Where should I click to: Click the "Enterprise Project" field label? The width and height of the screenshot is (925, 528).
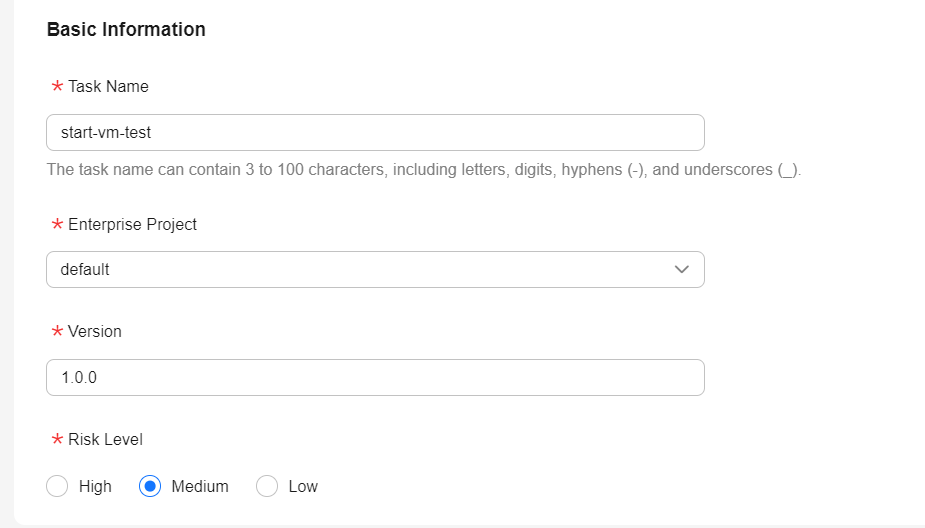point(132,224)
